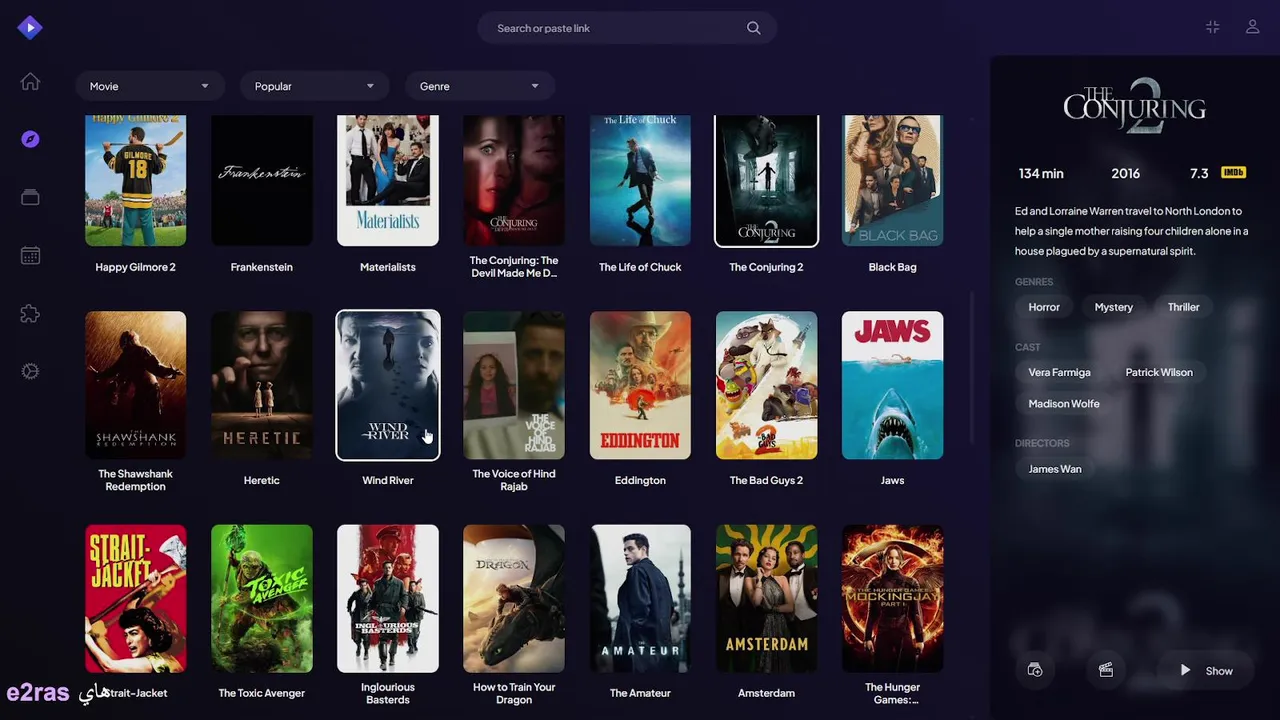Select The Shawshank Redemption poster
This screenshot has height=720, width=1280.
pyautogui.click(x=135, y=385)
